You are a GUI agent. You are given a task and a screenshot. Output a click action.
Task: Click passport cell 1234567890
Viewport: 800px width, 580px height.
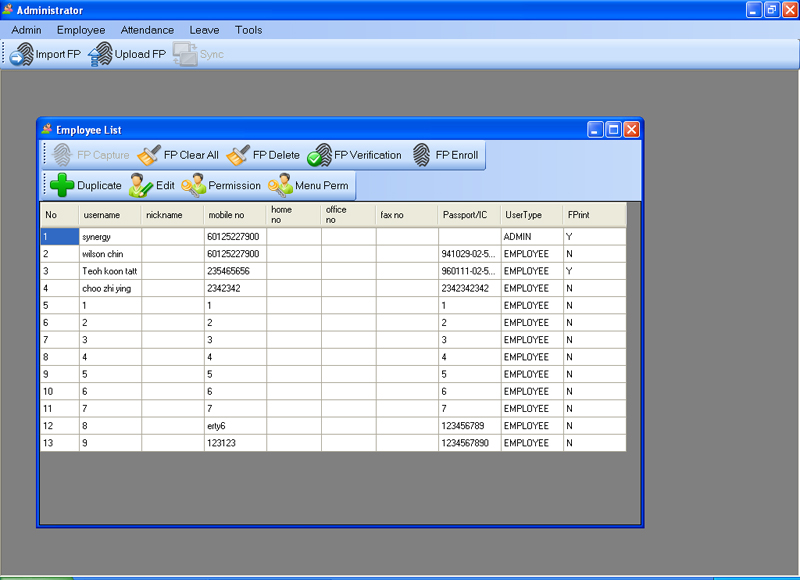[470, 443]
